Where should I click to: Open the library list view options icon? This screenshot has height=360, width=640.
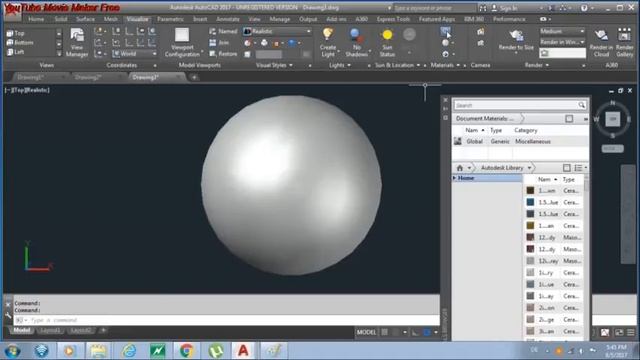click(579, 168)
